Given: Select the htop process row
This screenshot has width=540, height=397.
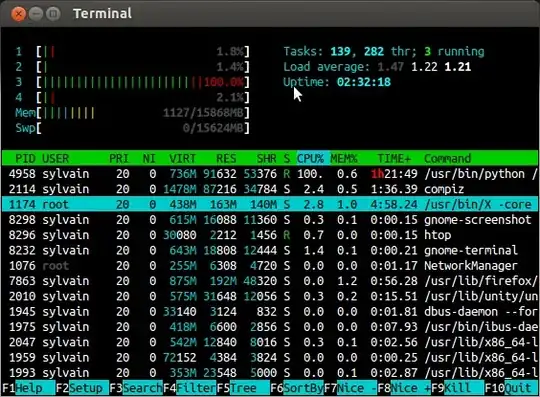Looking at the screenshot, I should coord(270,235).
